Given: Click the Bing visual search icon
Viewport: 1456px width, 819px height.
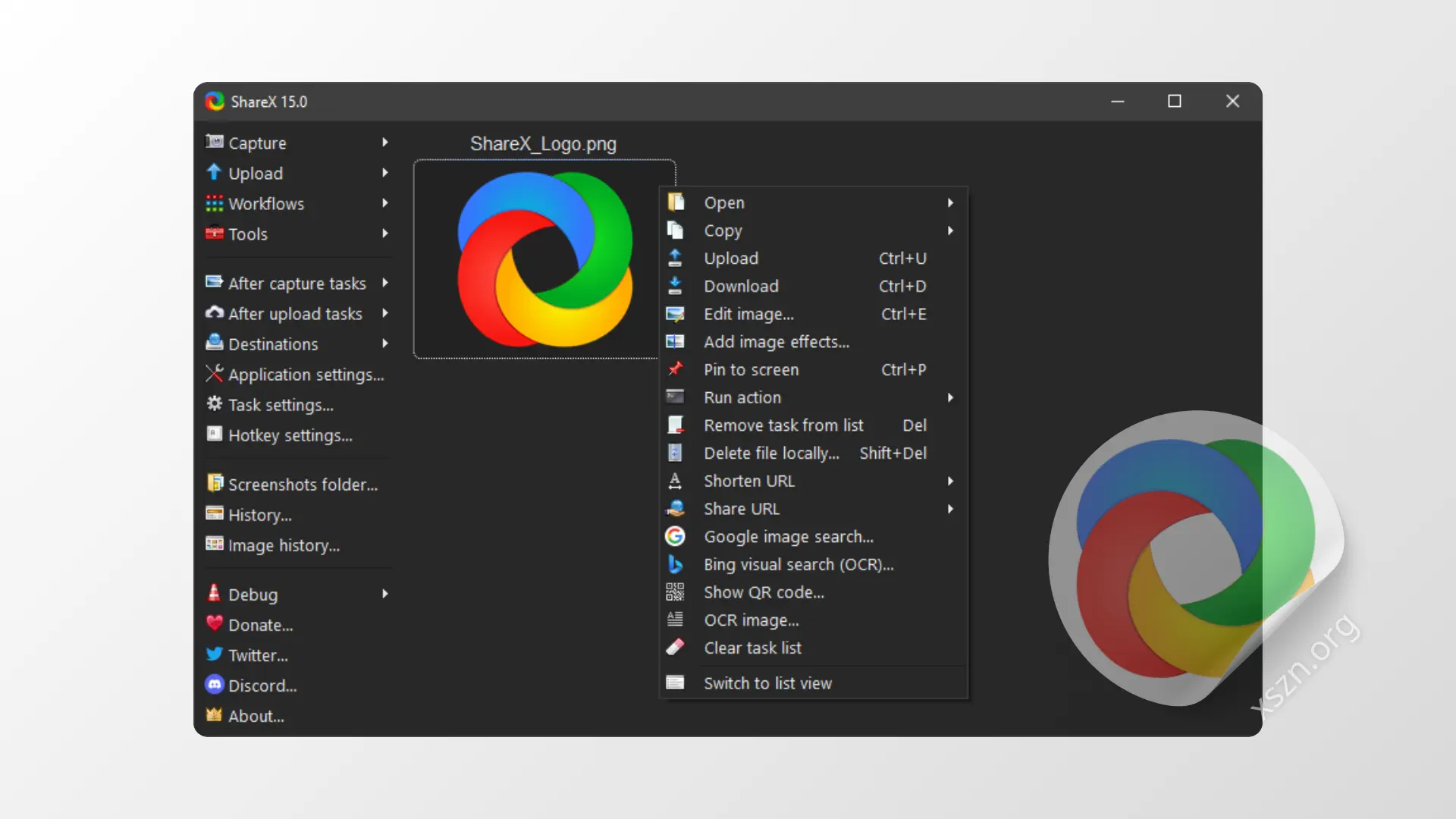Looking at the screenshot, I should click(675, 565).
